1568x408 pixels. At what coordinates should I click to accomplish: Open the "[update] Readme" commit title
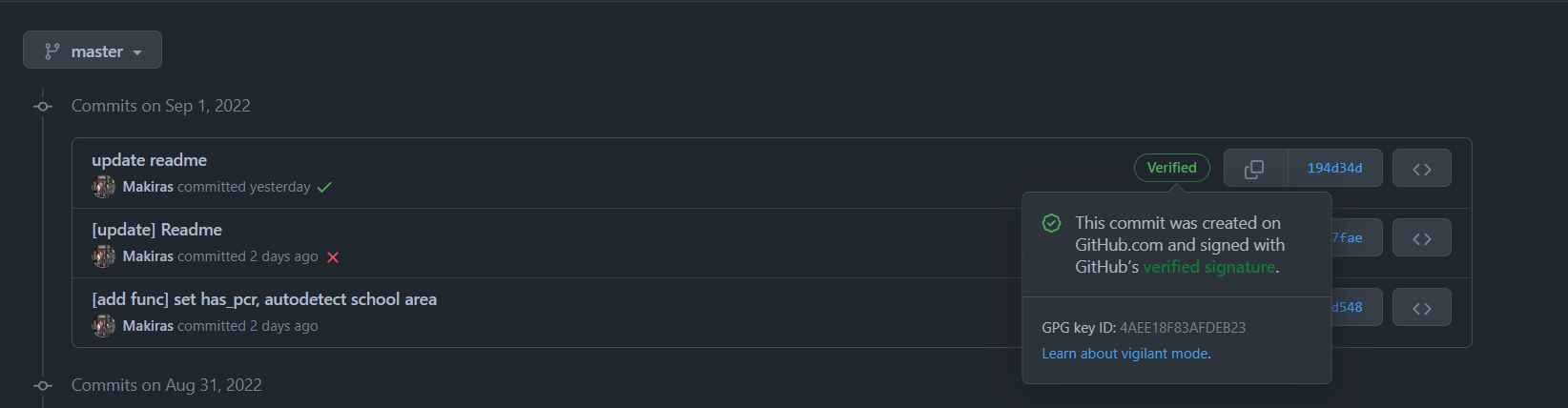tap(156, 230)
